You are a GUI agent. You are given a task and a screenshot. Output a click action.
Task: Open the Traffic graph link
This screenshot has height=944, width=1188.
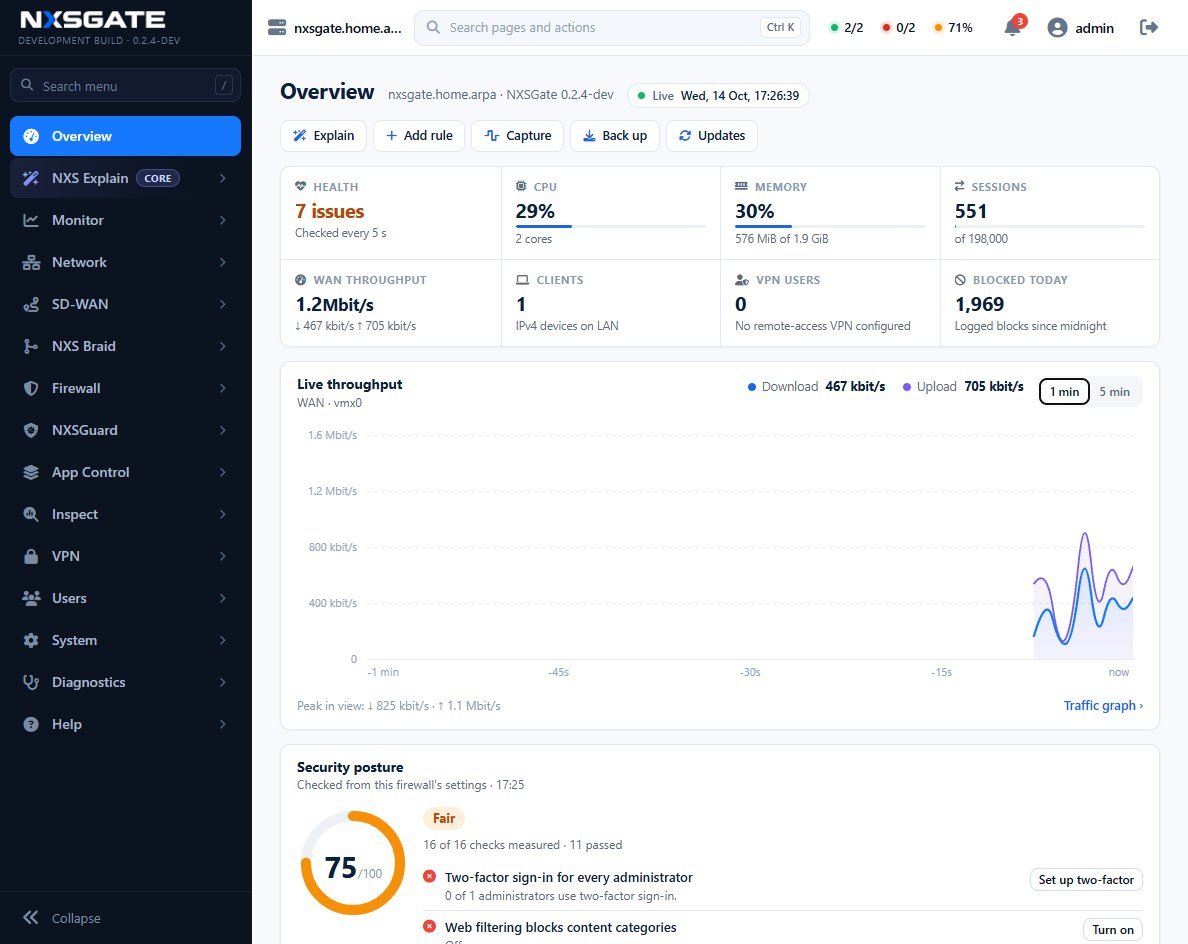pos(1103,705)
